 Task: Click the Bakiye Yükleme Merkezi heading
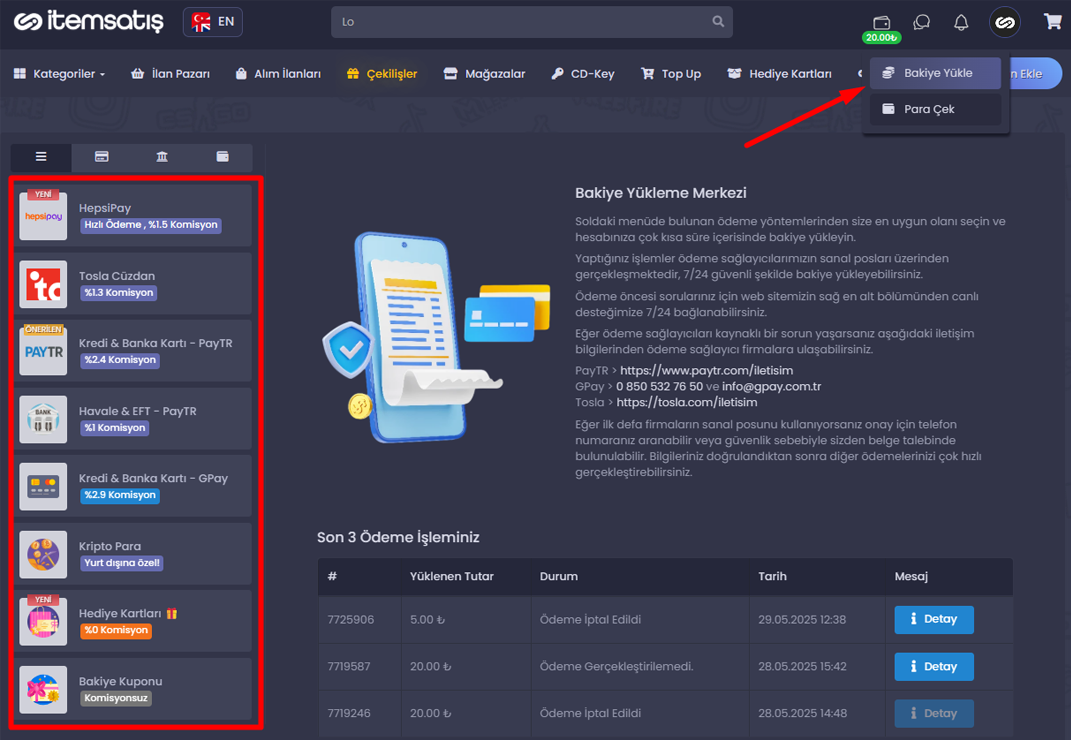pyautogui.click(x=660, y=193)
